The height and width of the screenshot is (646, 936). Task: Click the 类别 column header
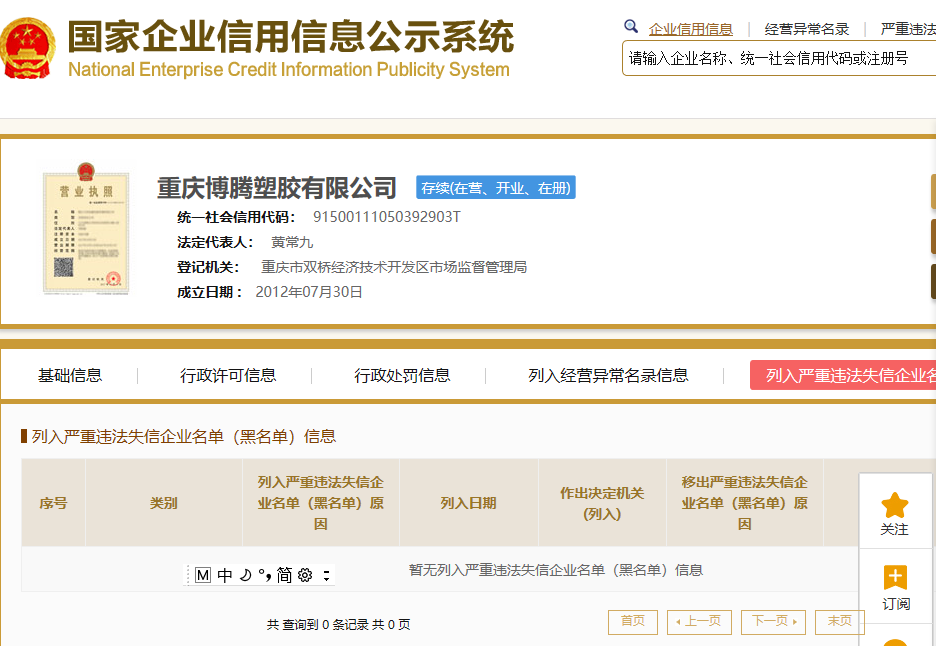point(164,503)
